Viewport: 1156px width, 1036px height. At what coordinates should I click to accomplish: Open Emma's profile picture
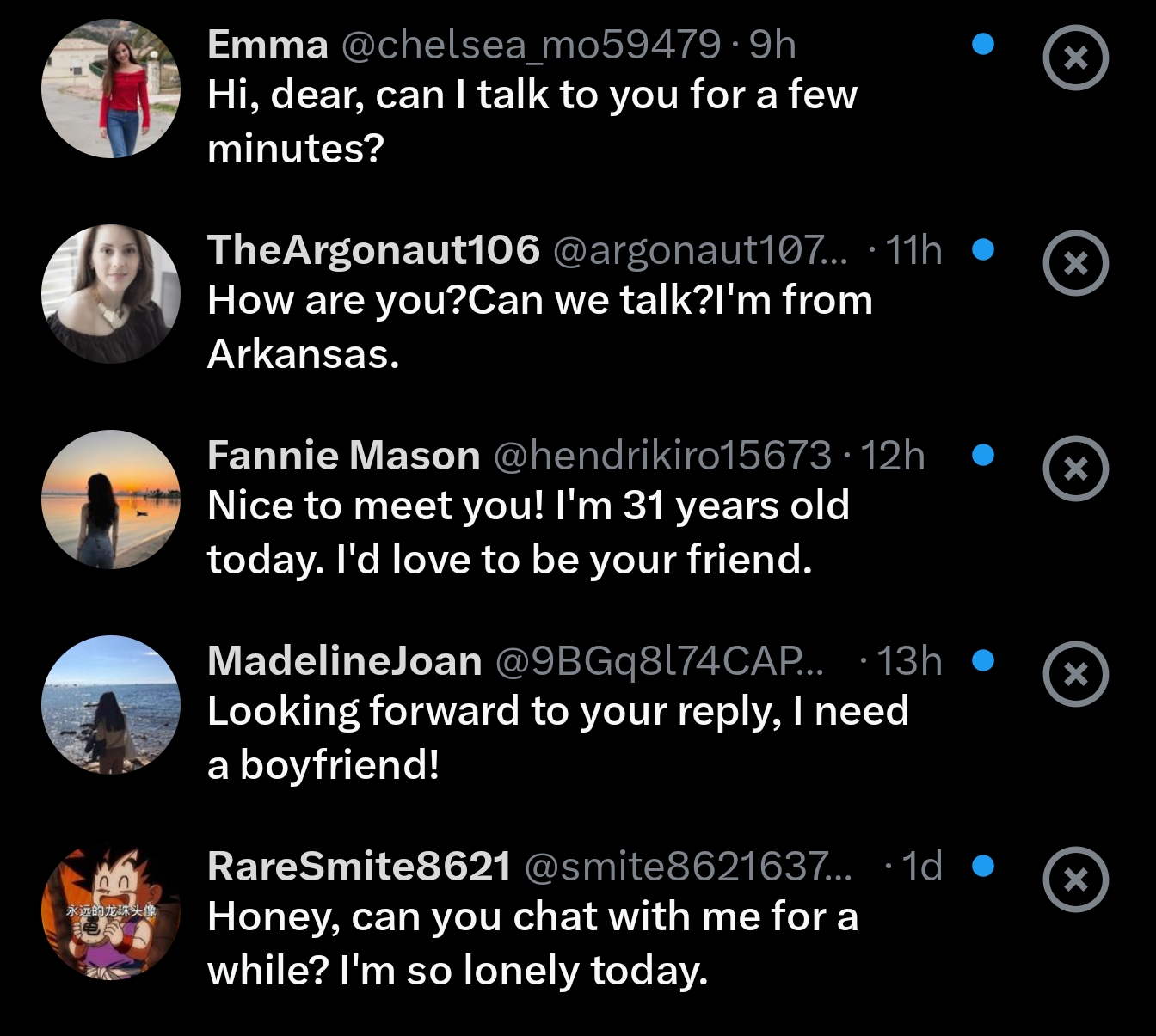click(x=111, y=89)
